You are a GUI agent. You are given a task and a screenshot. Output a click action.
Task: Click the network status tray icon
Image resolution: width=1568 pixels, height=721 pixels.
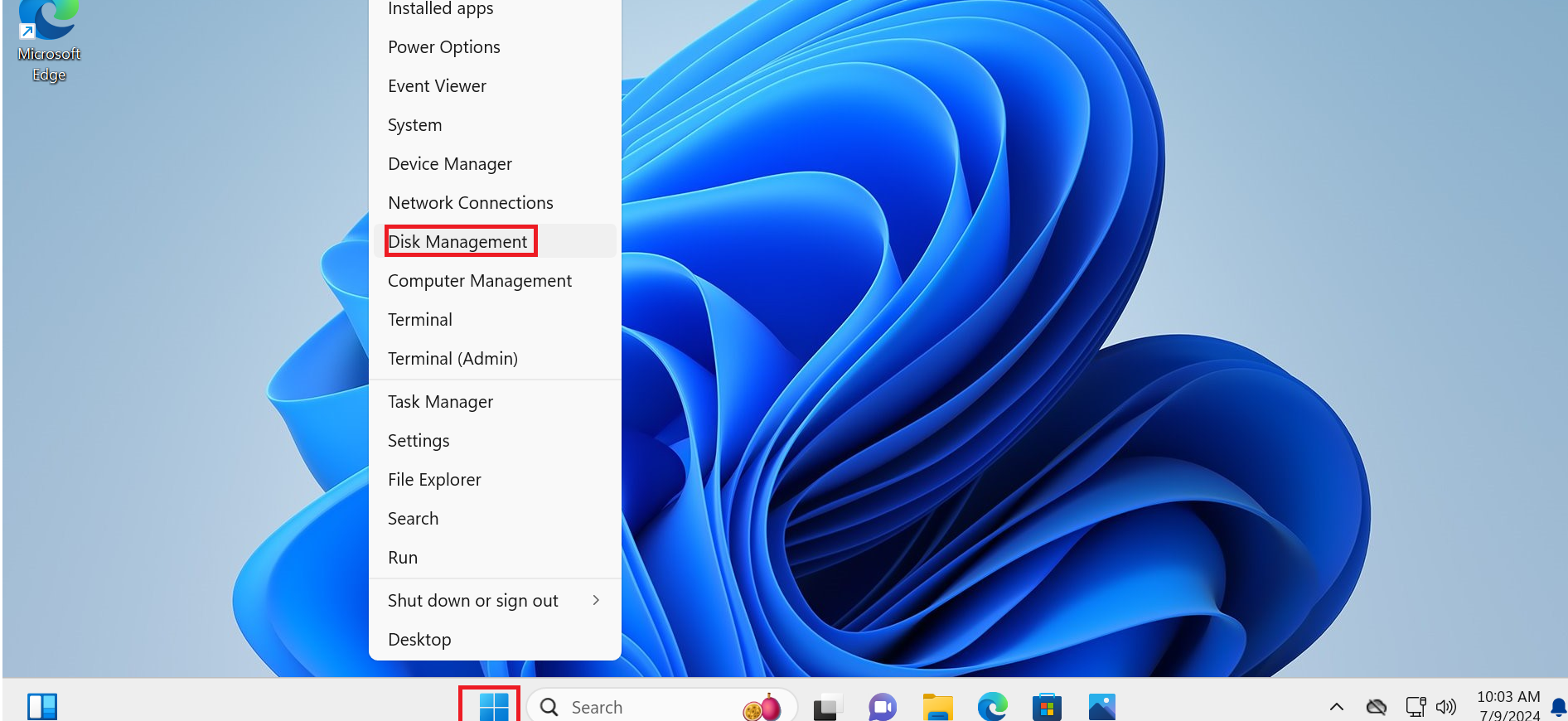[1416, 707]
